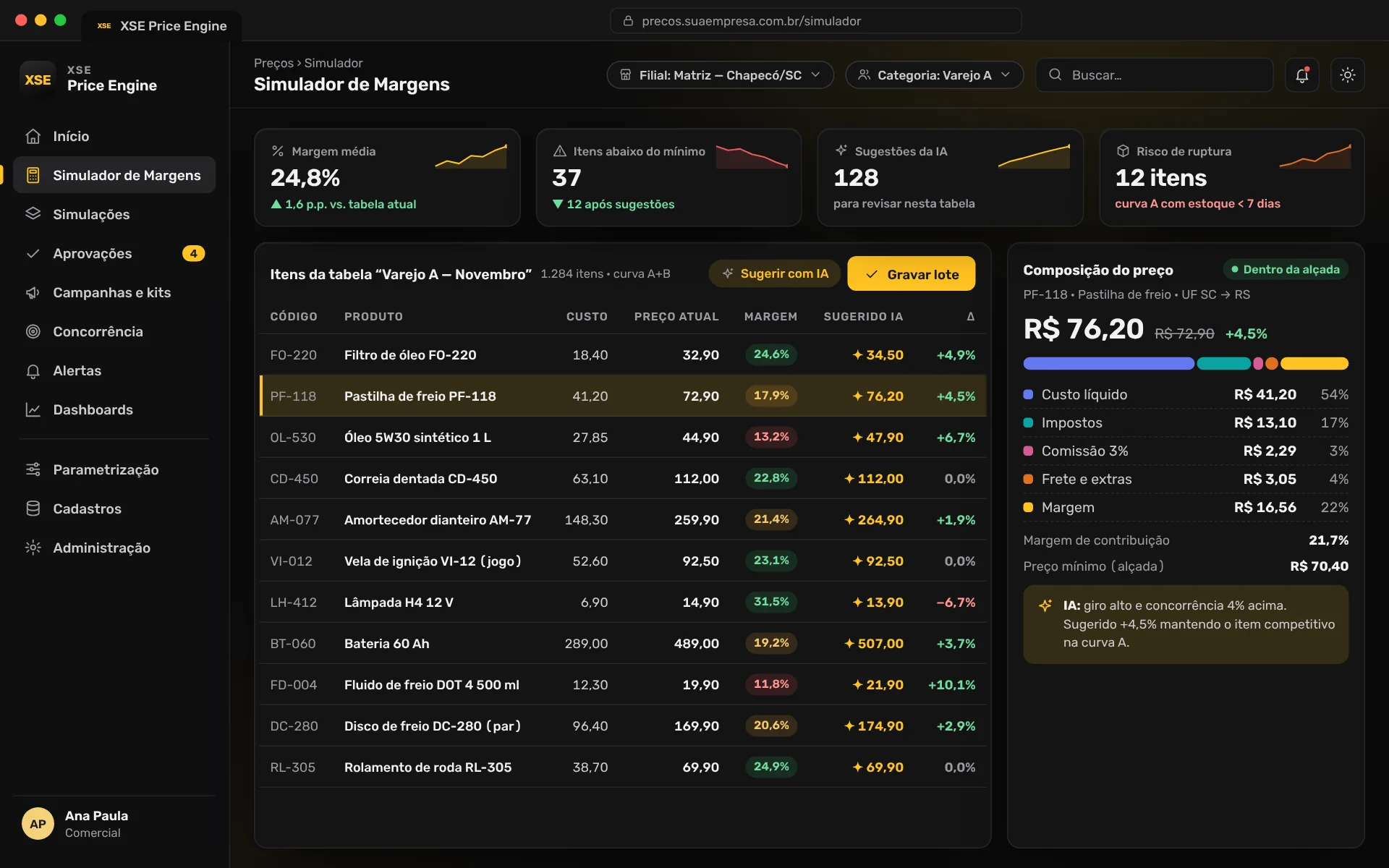The image size is (1389, 868).
Task: Click code RL-305 in the table
Action: coord(293,767)
